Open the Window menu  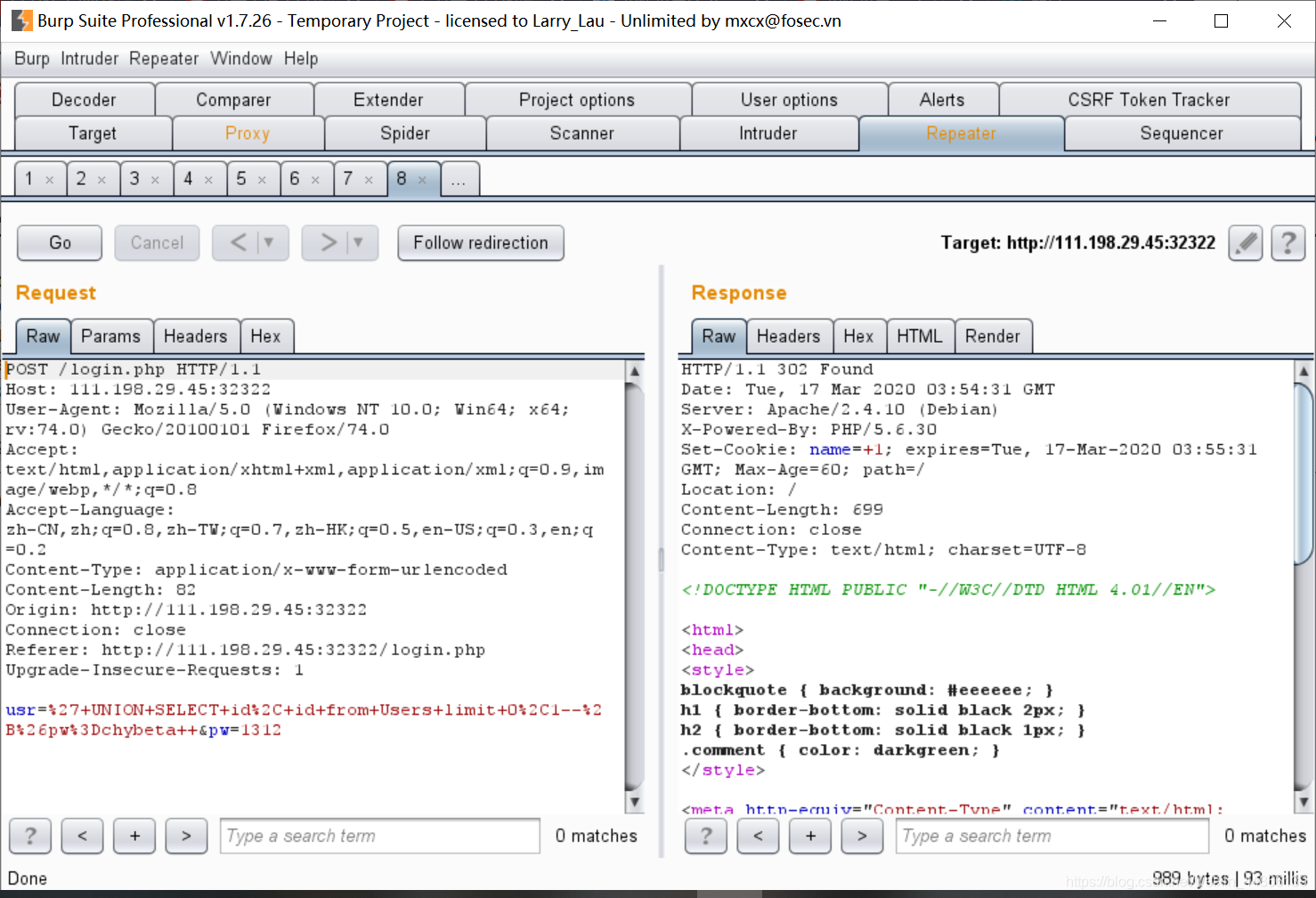coord(241,59)
